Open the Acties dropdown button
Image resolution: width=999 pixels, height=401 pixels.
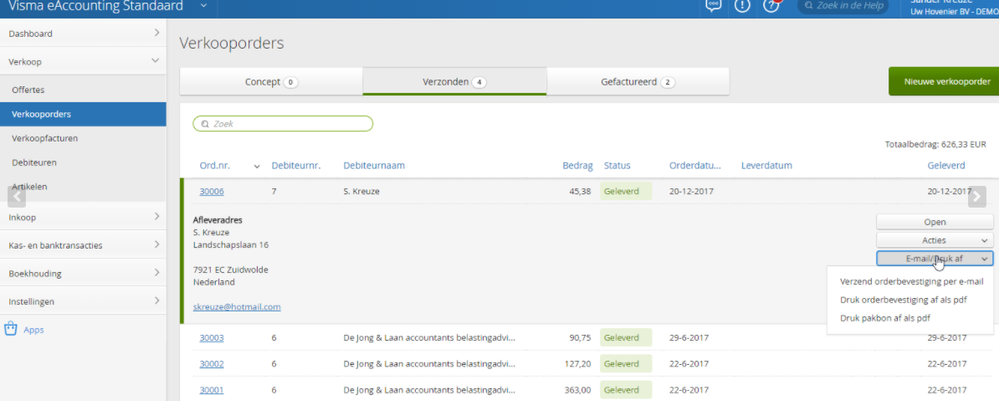(x=935, y=240)
